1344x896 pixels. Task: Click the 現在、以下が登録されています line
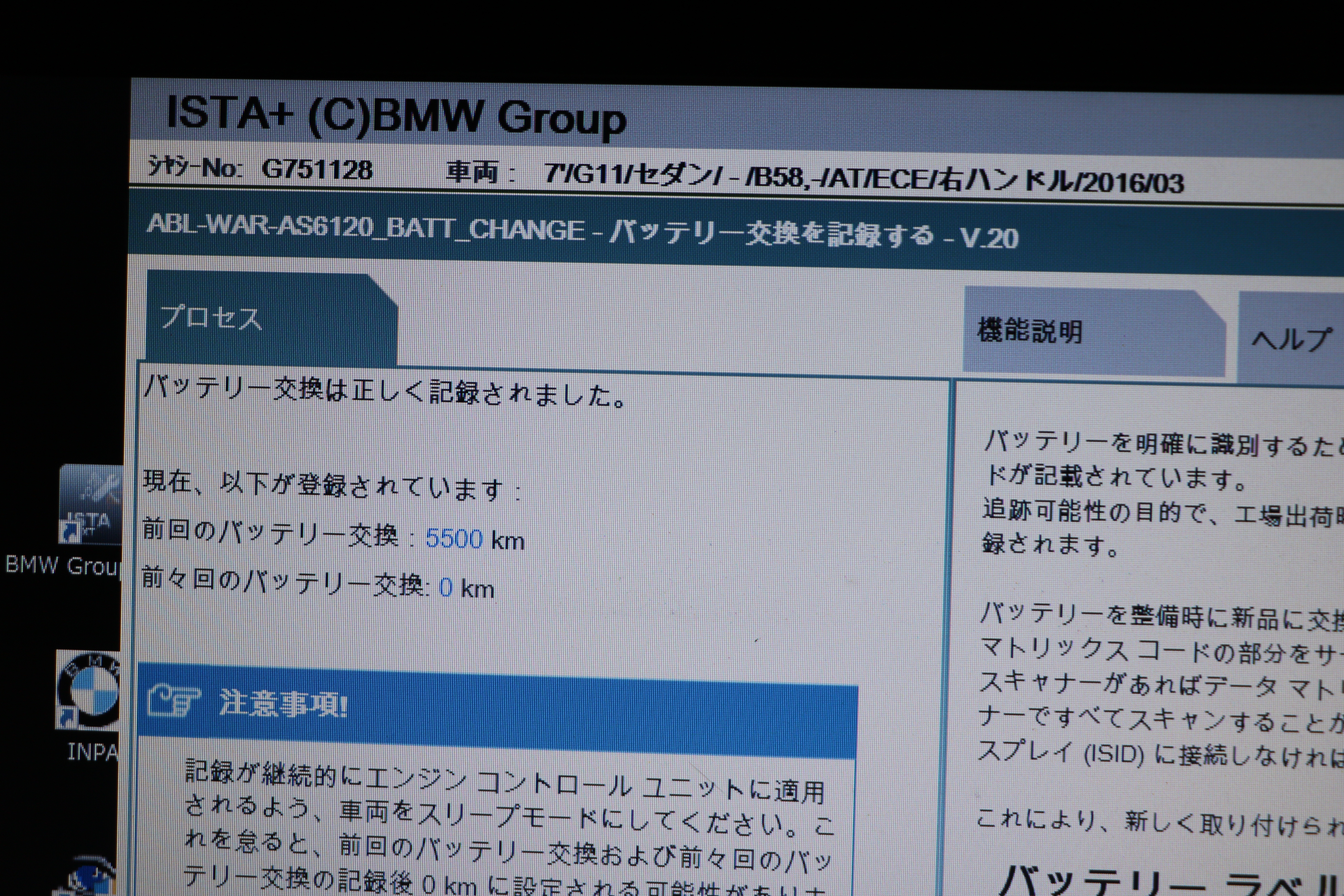tap(331, 486)
